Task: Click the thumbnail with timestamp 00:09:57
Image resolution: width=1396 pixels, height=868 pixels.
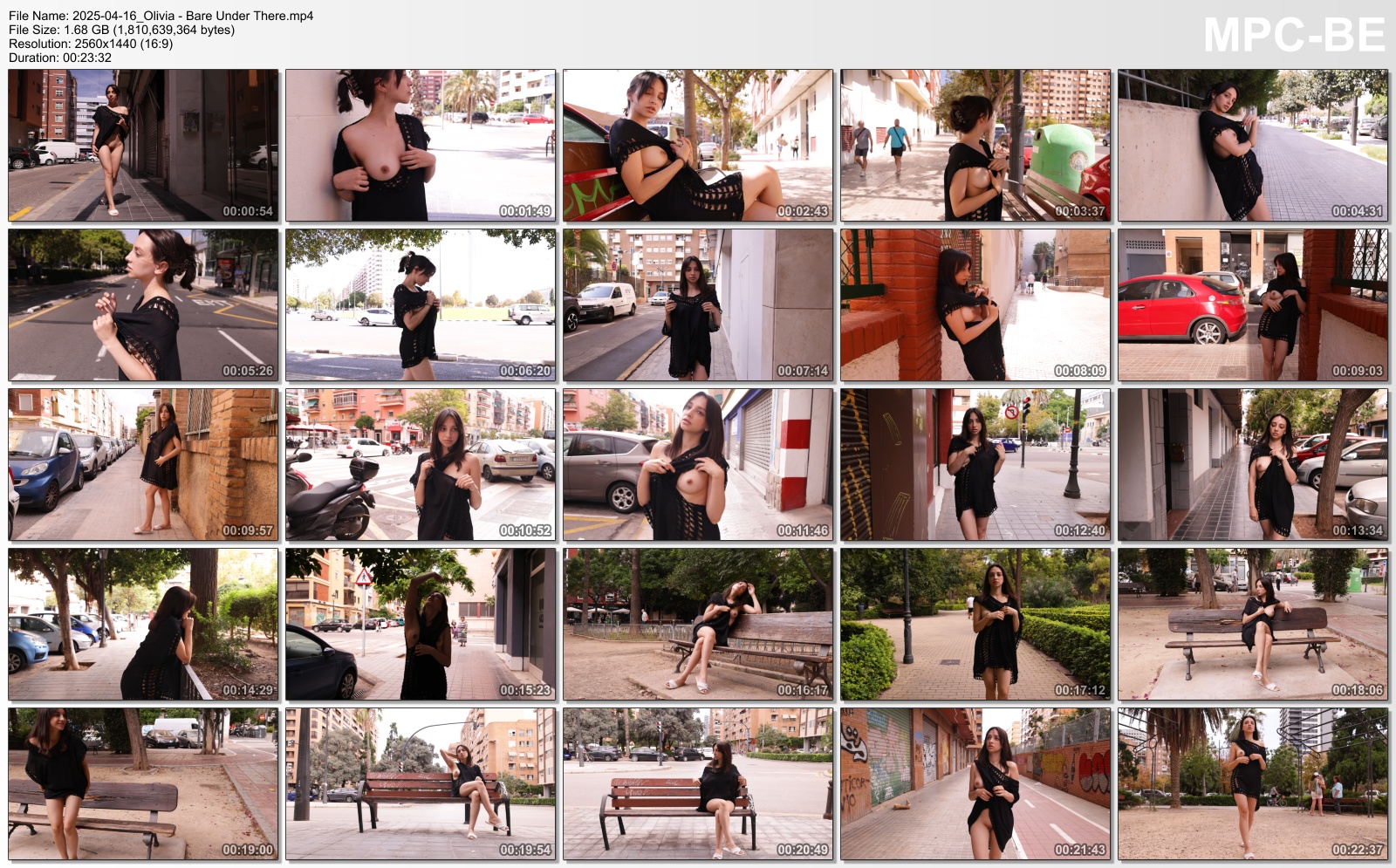Action: click(x=143, y=464)
